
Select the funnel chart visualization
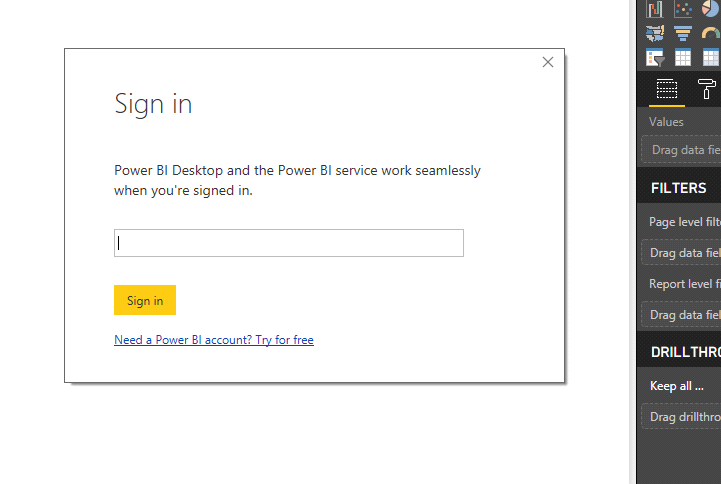683,33
